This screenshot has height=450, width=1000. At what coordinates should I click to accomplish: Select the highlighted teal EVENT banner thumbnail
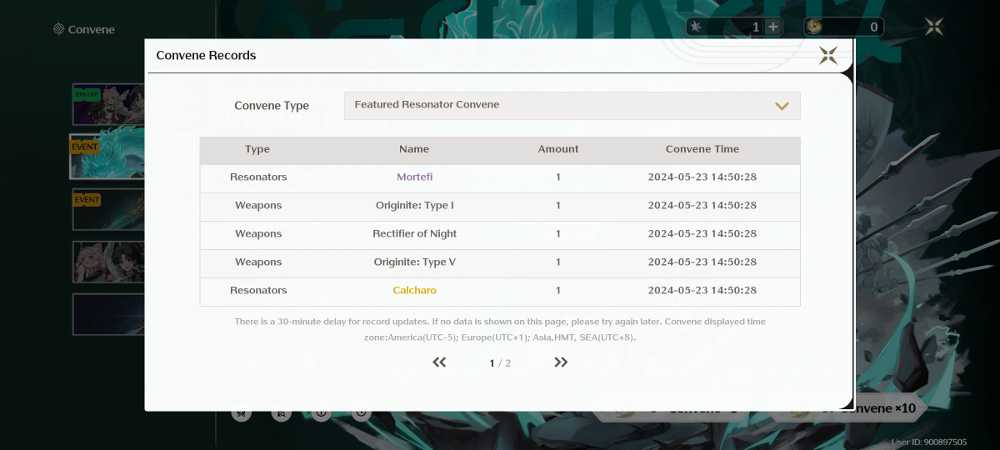tap(107, 157)
